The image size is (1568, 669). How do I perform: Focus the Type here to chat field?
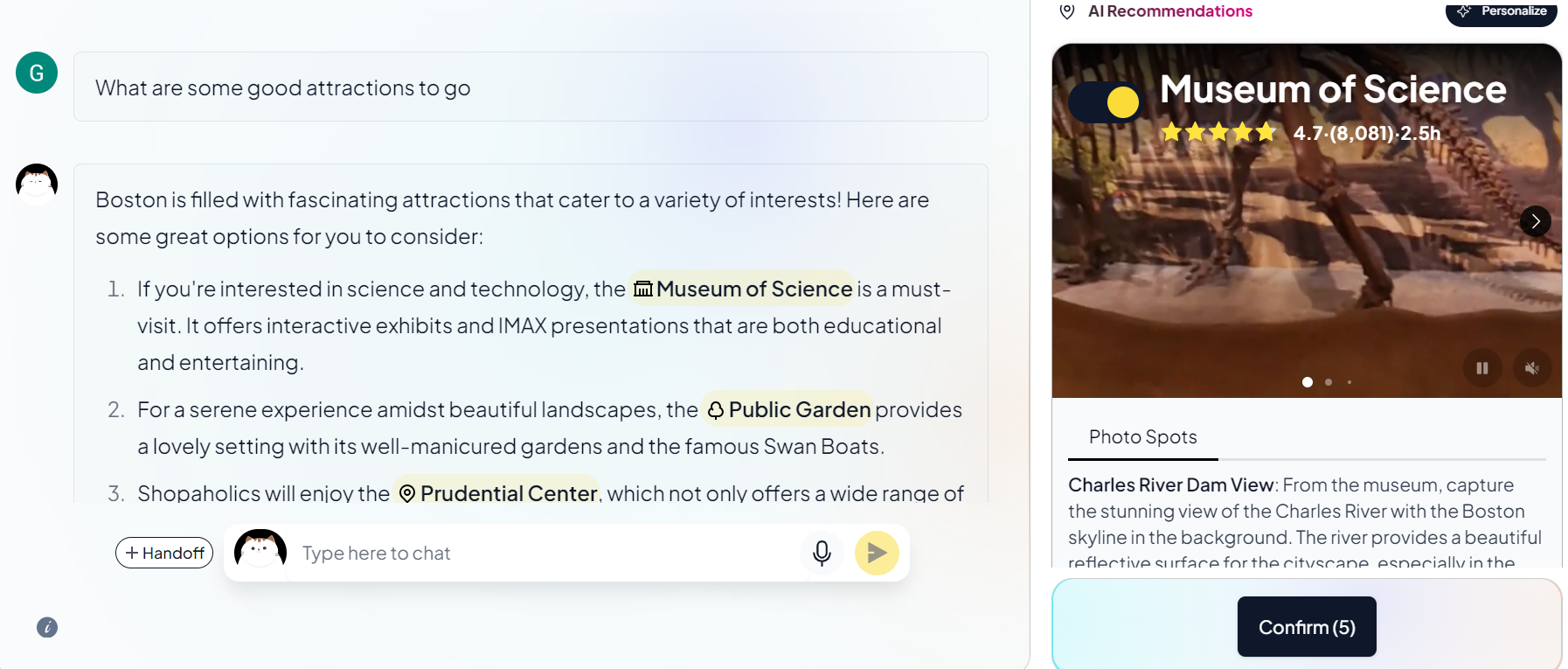point(542,553)
